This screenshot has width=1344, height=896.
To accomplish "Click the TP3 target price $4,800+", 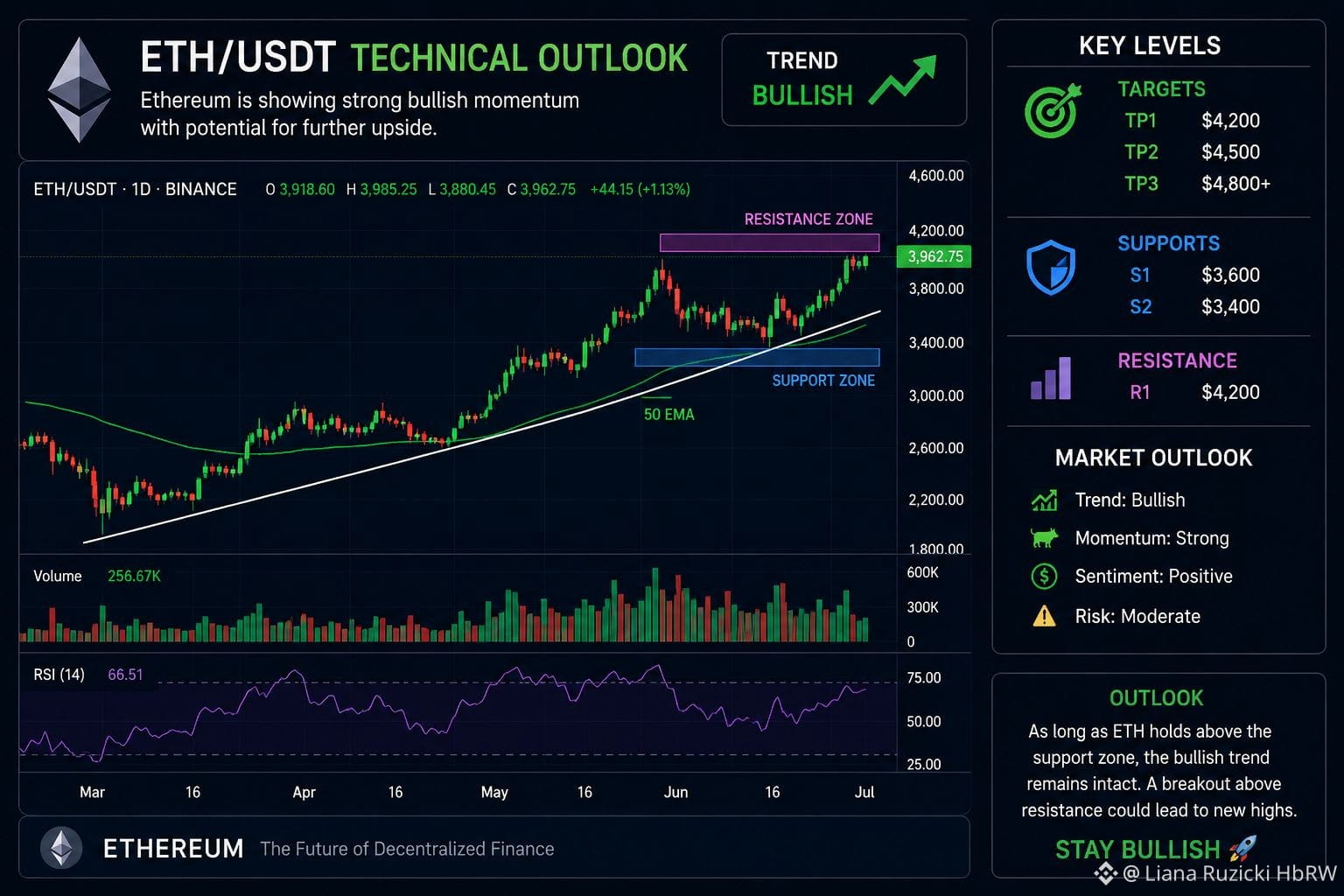I will tap(1235, 184).
